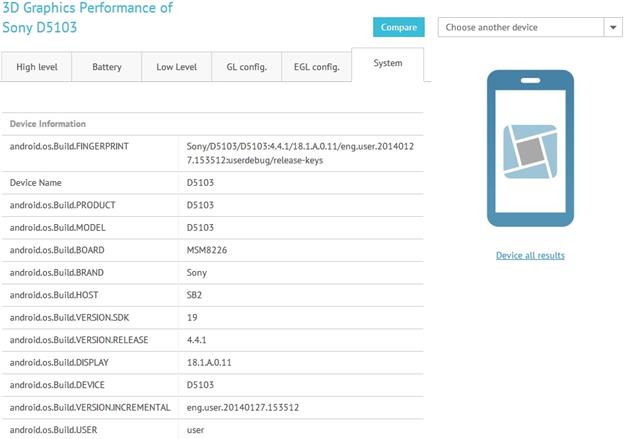This screenshot has width=640, height=439.
Task: Click the android.os.Build.FINGERPRINT label
Action: 69,146
